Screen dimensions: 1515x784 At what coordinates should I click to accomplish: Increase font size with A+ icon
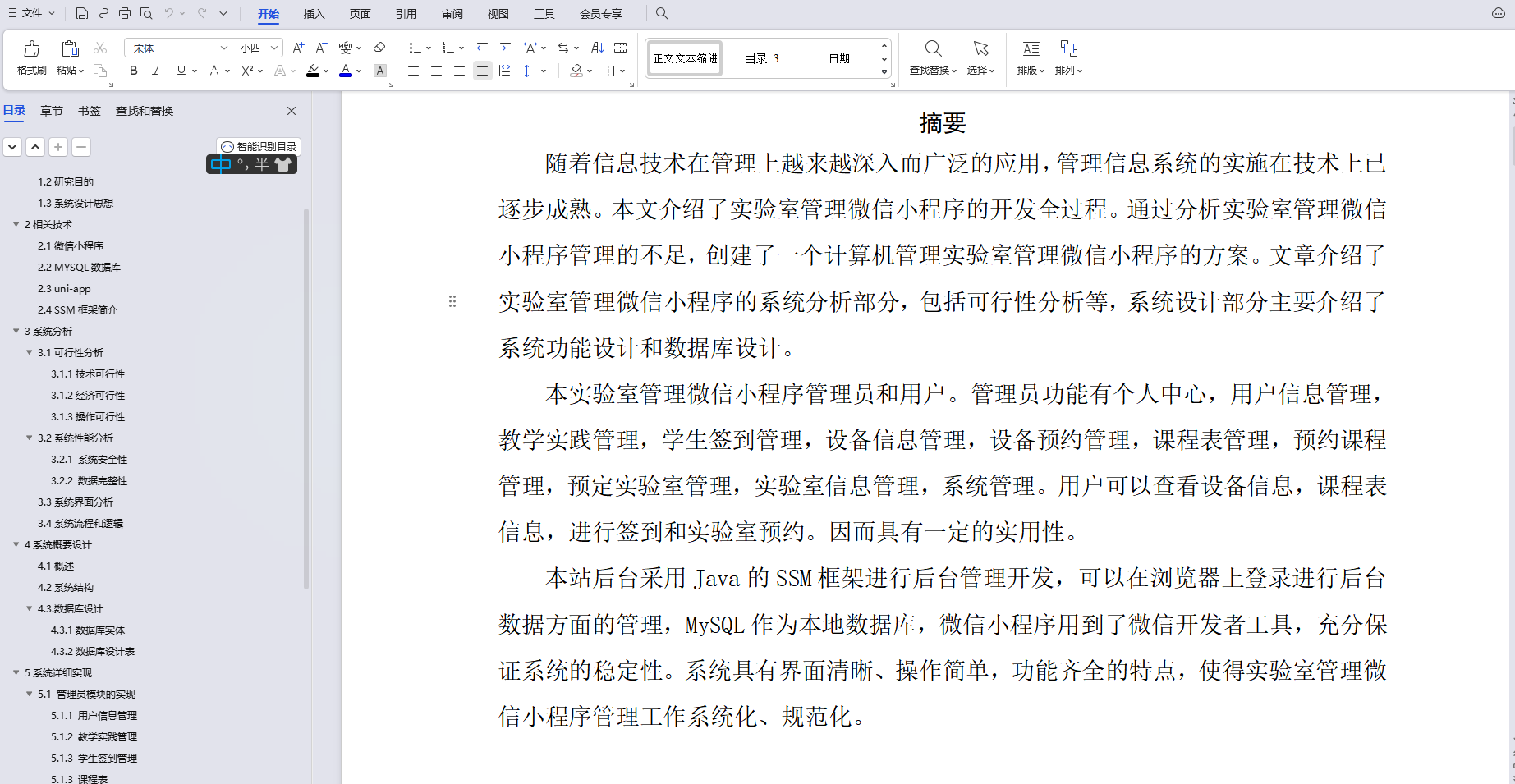pos(299,48)
